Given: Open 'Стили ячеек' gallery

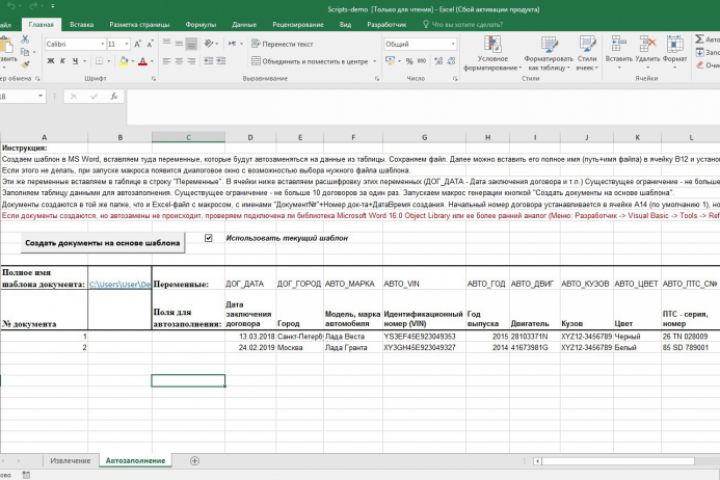Looking at the screenshot, I should click(x=587, y=53).
